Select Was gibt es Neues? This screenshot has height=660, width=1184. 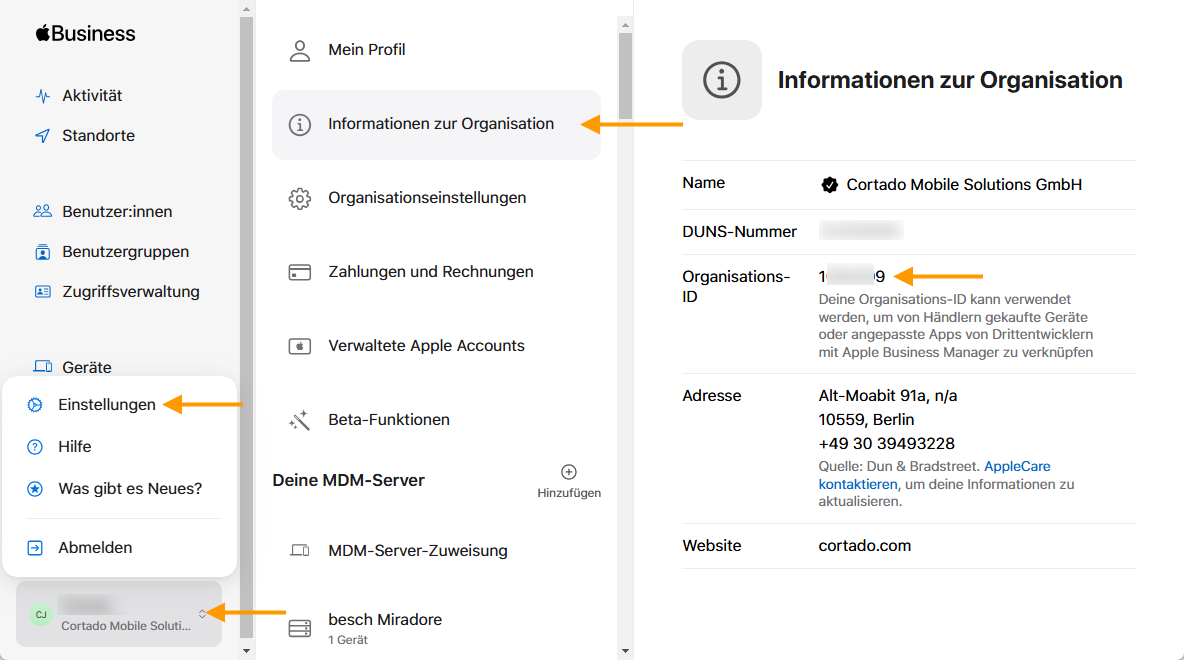[130, 489]
